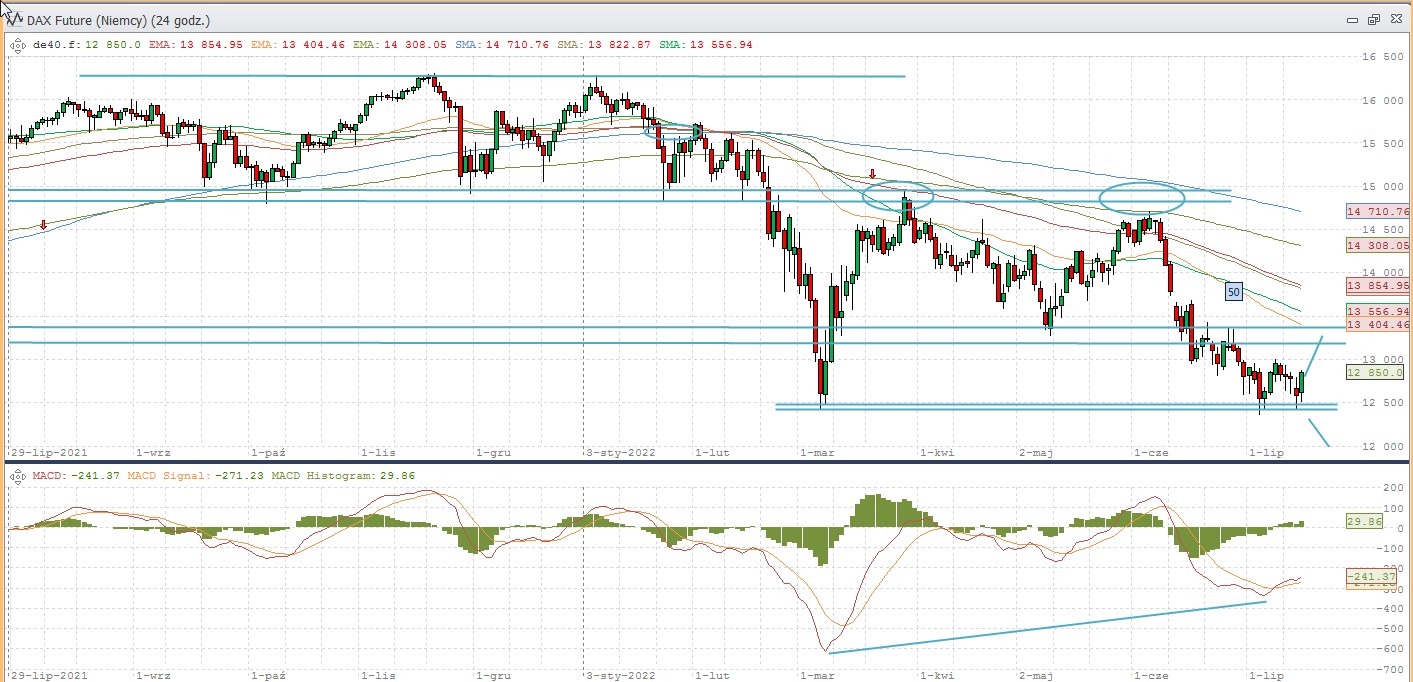
Task: Select the ellipse drawn near the June peak
Action: (x=1141, y=197)
